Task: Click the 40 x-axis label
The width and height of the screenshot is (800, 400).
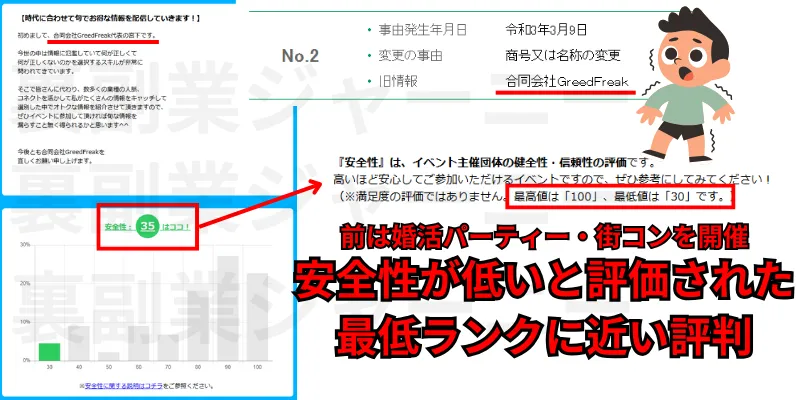Action: pyautogui.click(x=79, y=367)
